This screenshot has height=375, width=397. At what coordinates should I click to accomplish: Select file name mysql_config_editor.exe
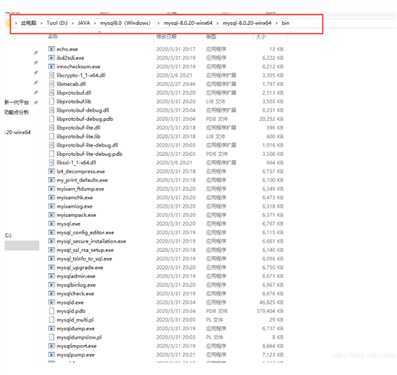[x=85, y=232]
